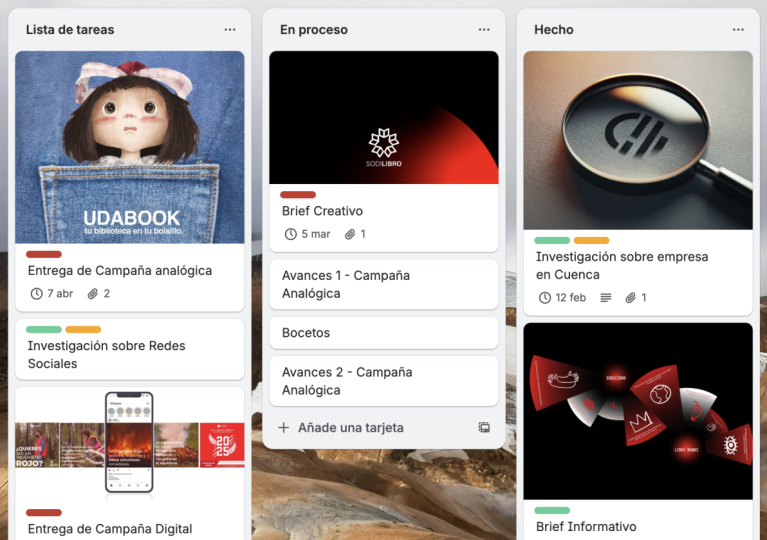Open Investigación sobre Redes Sociales card
This screenshot has width=767, height=540.
tap(130, 350)
